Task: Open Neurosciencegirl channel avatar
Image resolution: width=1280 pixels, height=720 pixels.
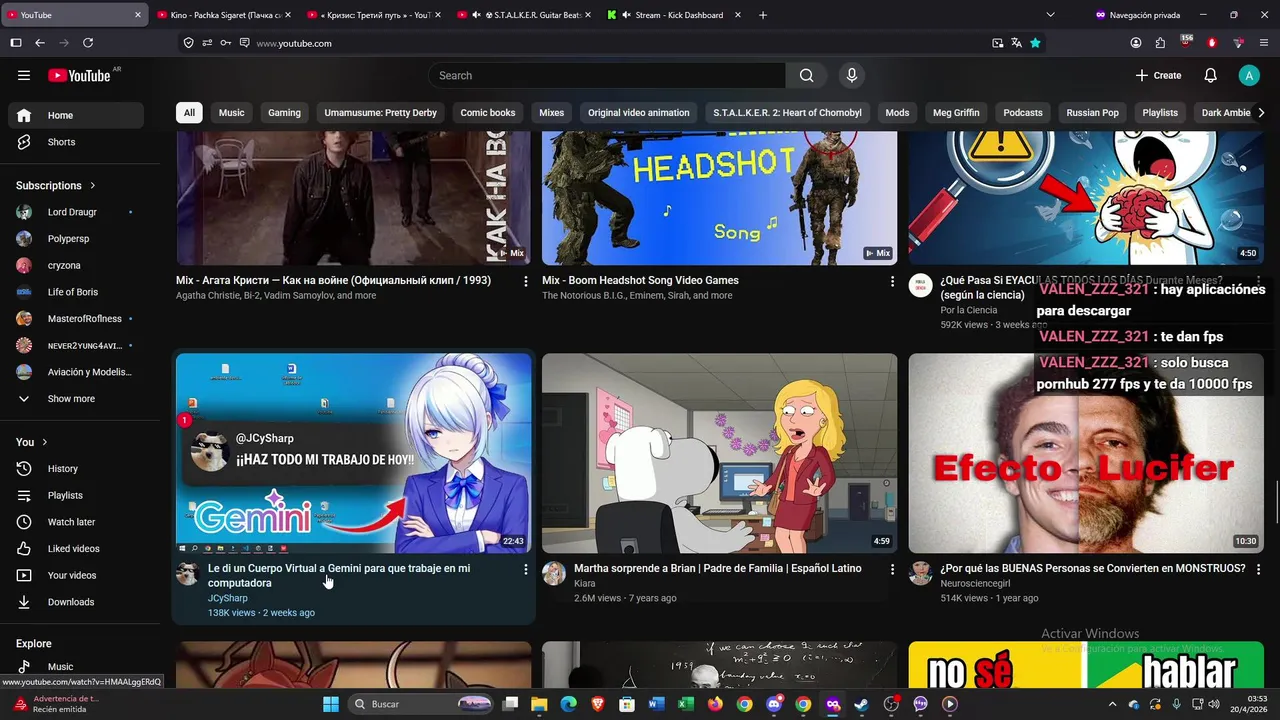Action: click(920, 573)
